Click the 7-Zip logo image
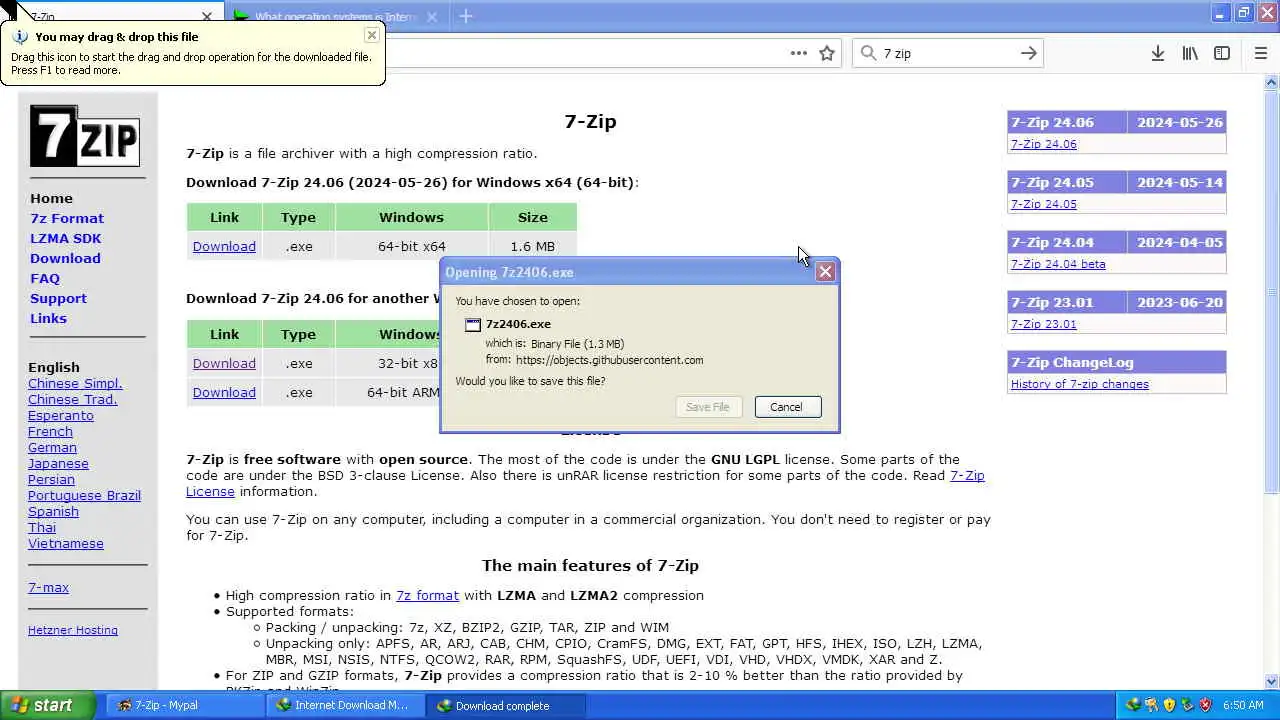 tap(85, 136)
